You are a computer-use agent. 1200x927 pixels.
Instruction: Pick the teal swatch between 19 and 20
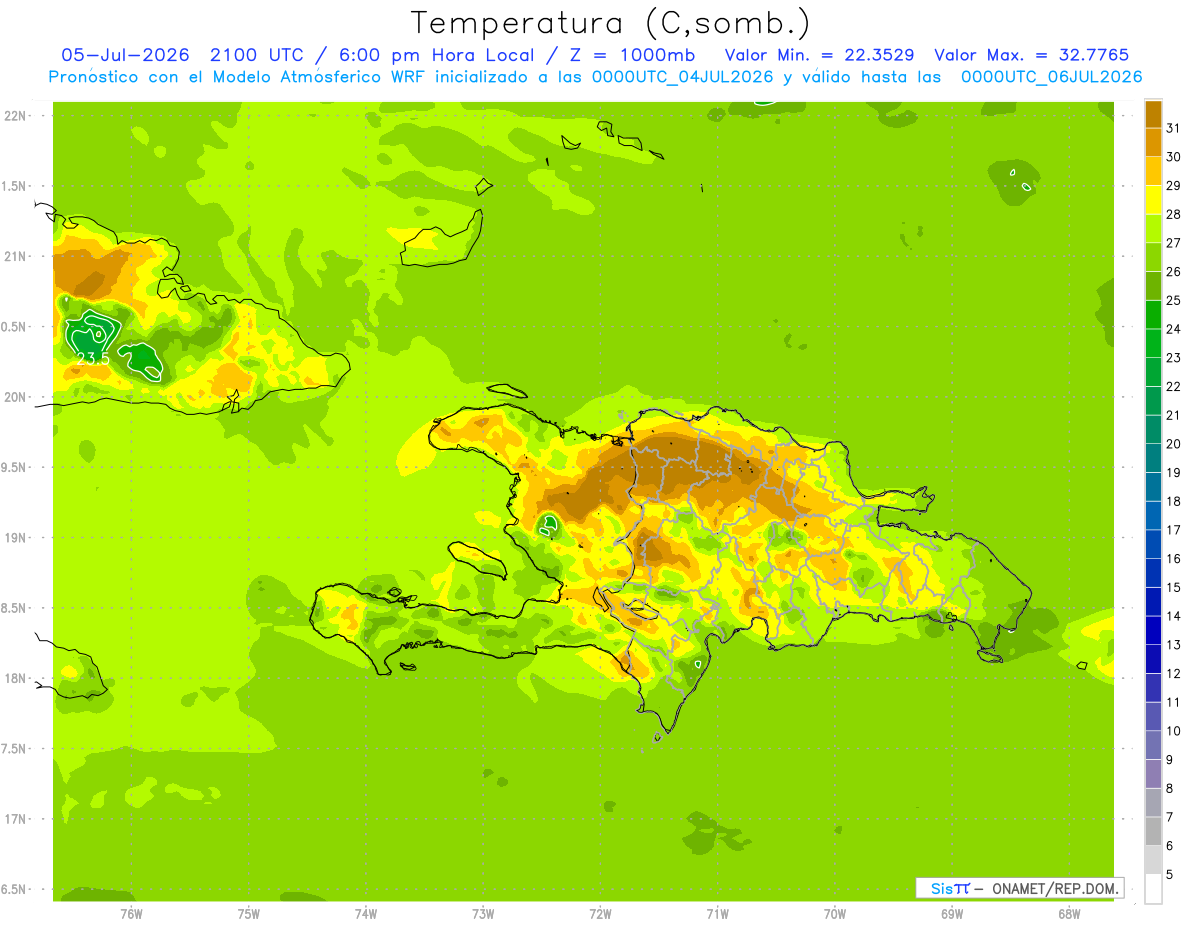click(1153, 459)
